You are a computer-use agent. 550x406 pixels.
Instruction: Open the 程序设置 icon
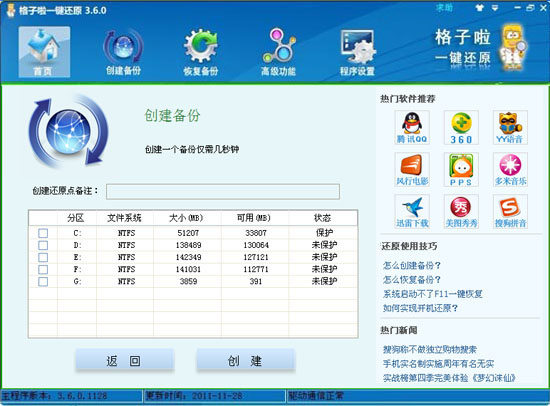click(x=357, y=53)
